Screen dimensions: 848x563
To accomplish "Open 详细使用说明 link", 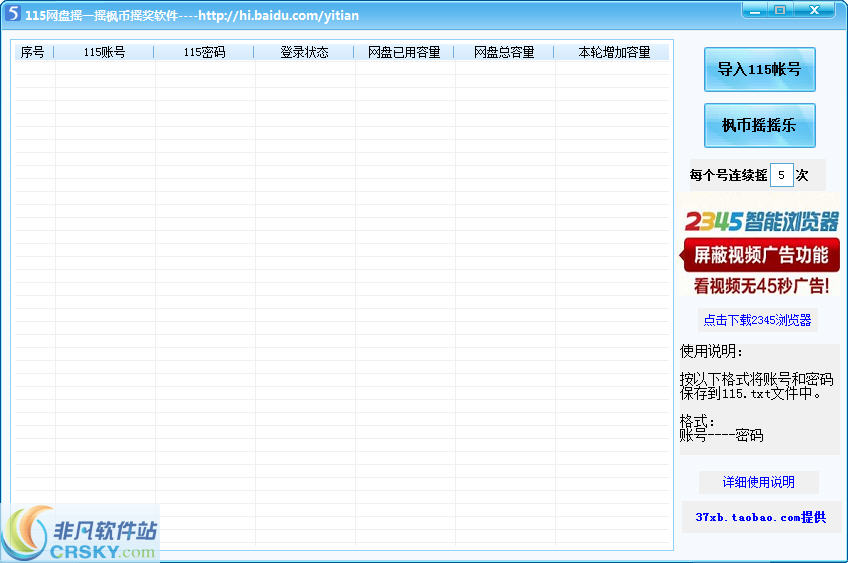I will (758, 482).
